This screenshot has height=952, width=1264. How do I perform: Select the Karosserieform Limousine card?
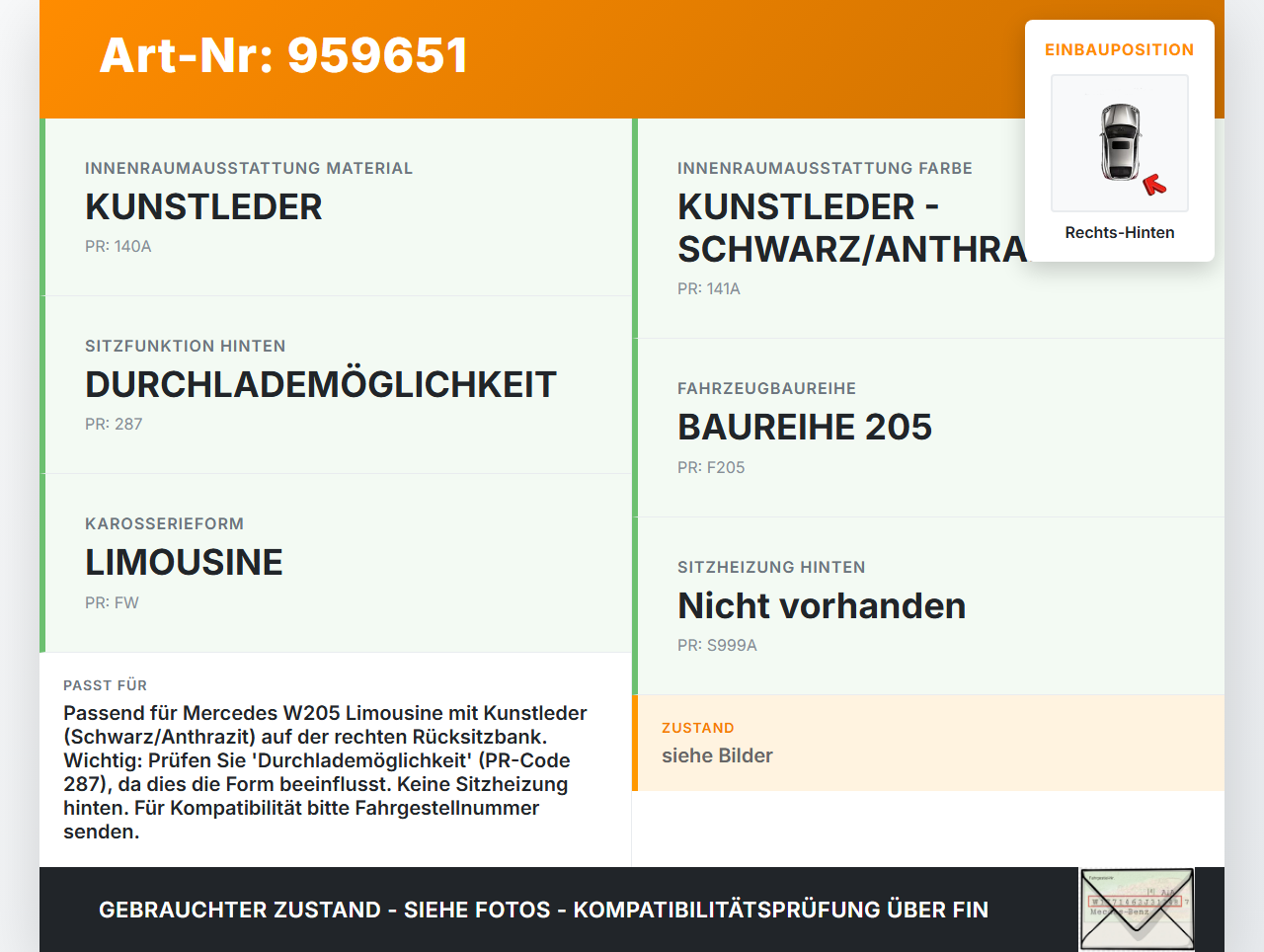coord(336,562)
